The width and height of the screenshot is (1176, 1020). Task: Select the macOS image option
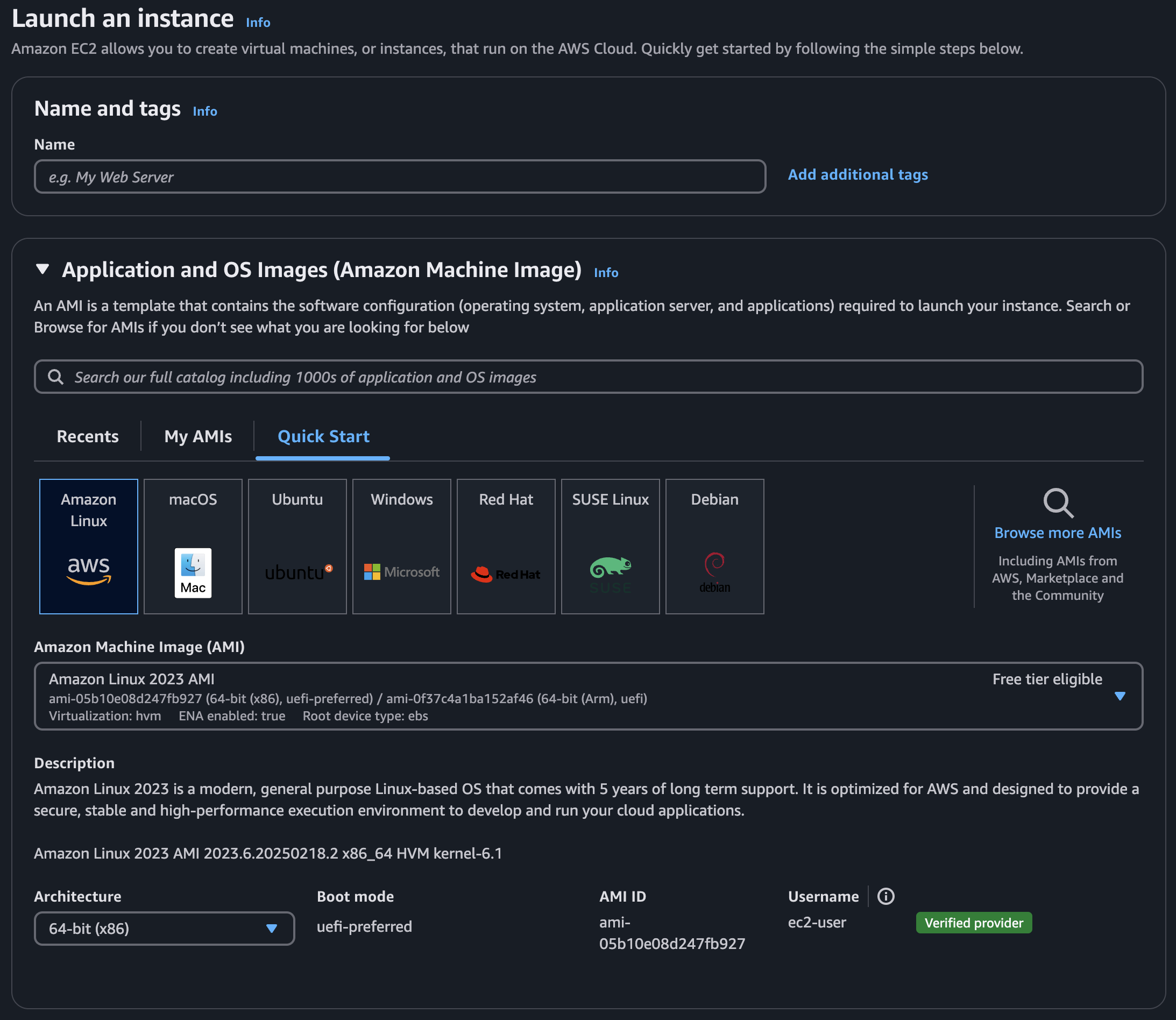(193, 547)
